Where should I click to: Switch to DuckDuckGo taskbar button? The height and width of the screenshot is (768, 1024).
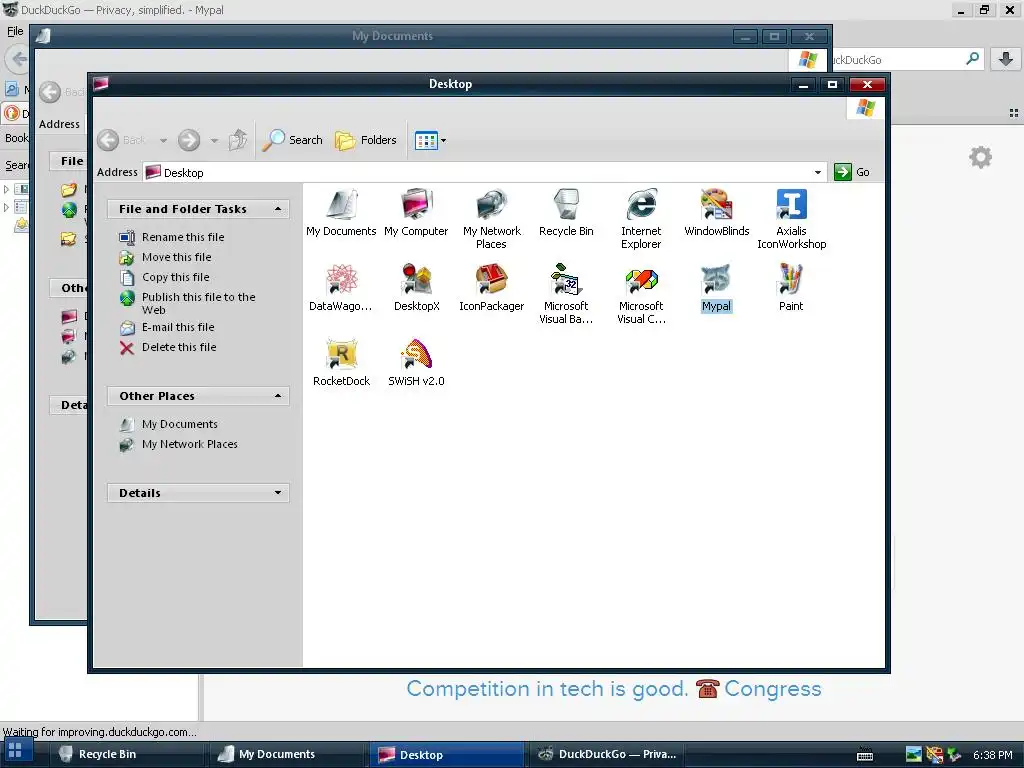pyautogui.click(x=607, y=754)
